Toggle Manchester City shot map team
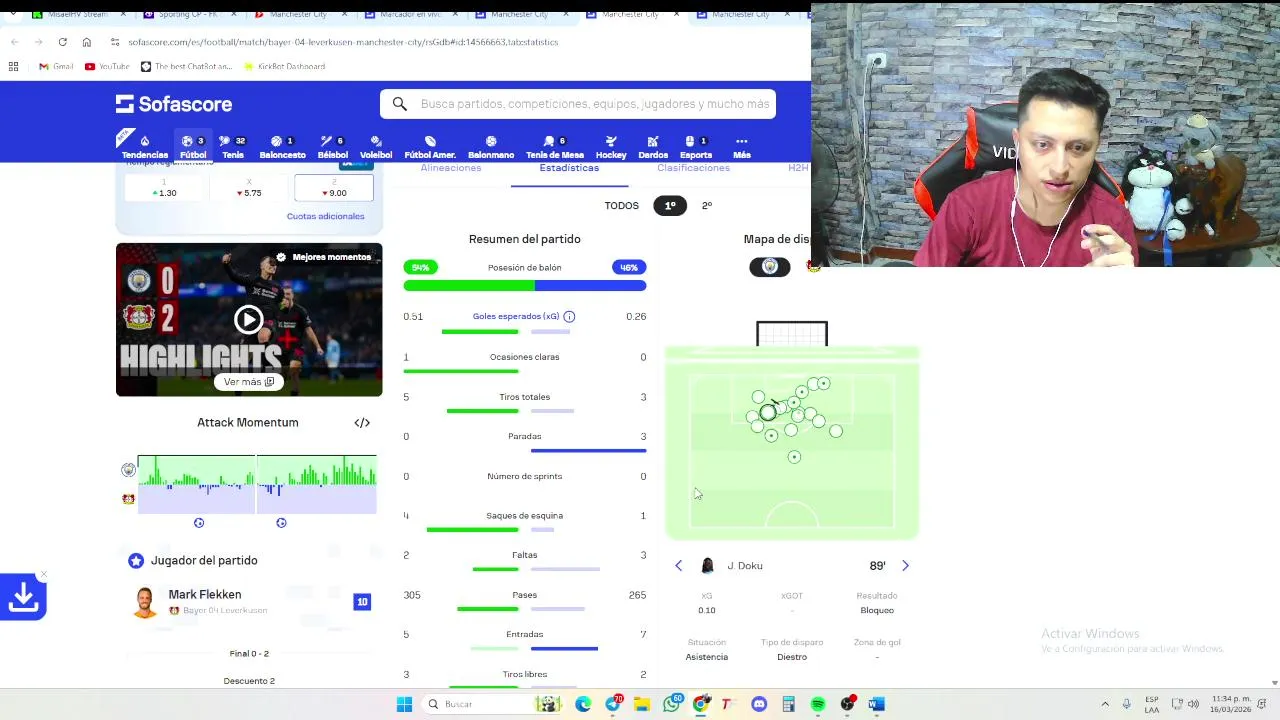Viewport: 1280px width, 720px height. tap(770, 267)
